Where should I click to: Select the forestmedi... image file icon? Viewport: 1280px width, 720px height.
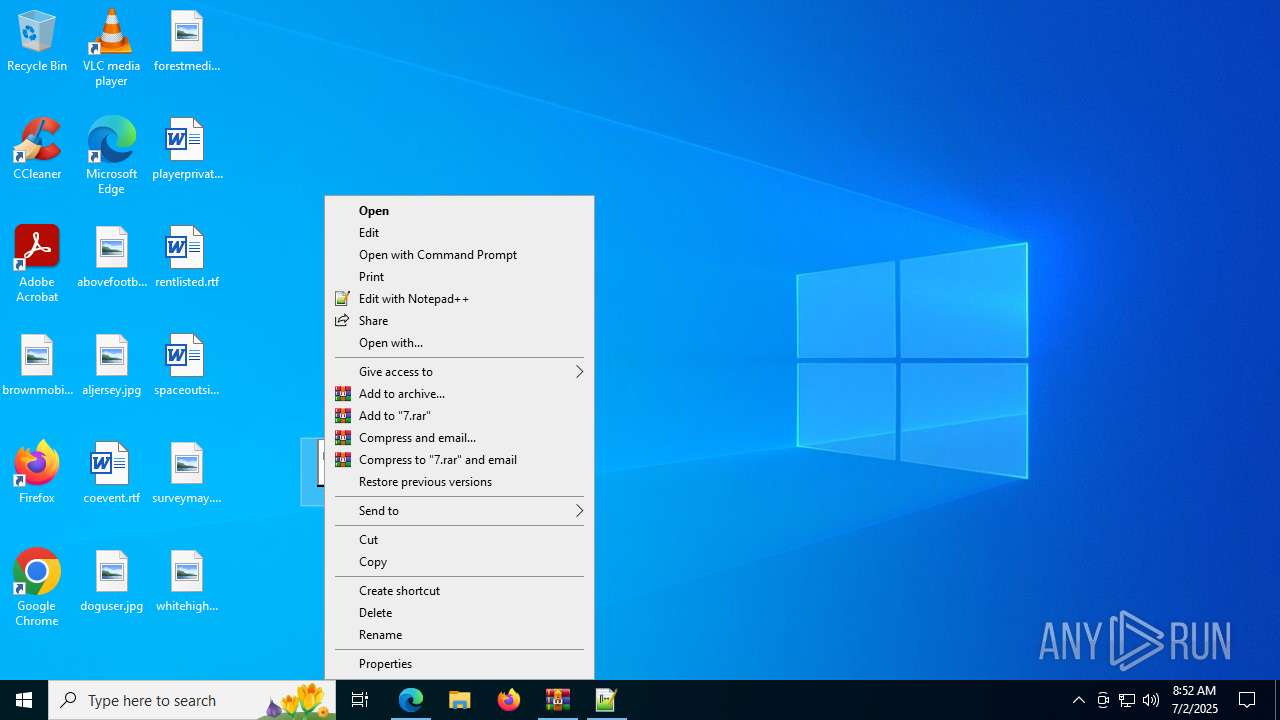point(187,42)
